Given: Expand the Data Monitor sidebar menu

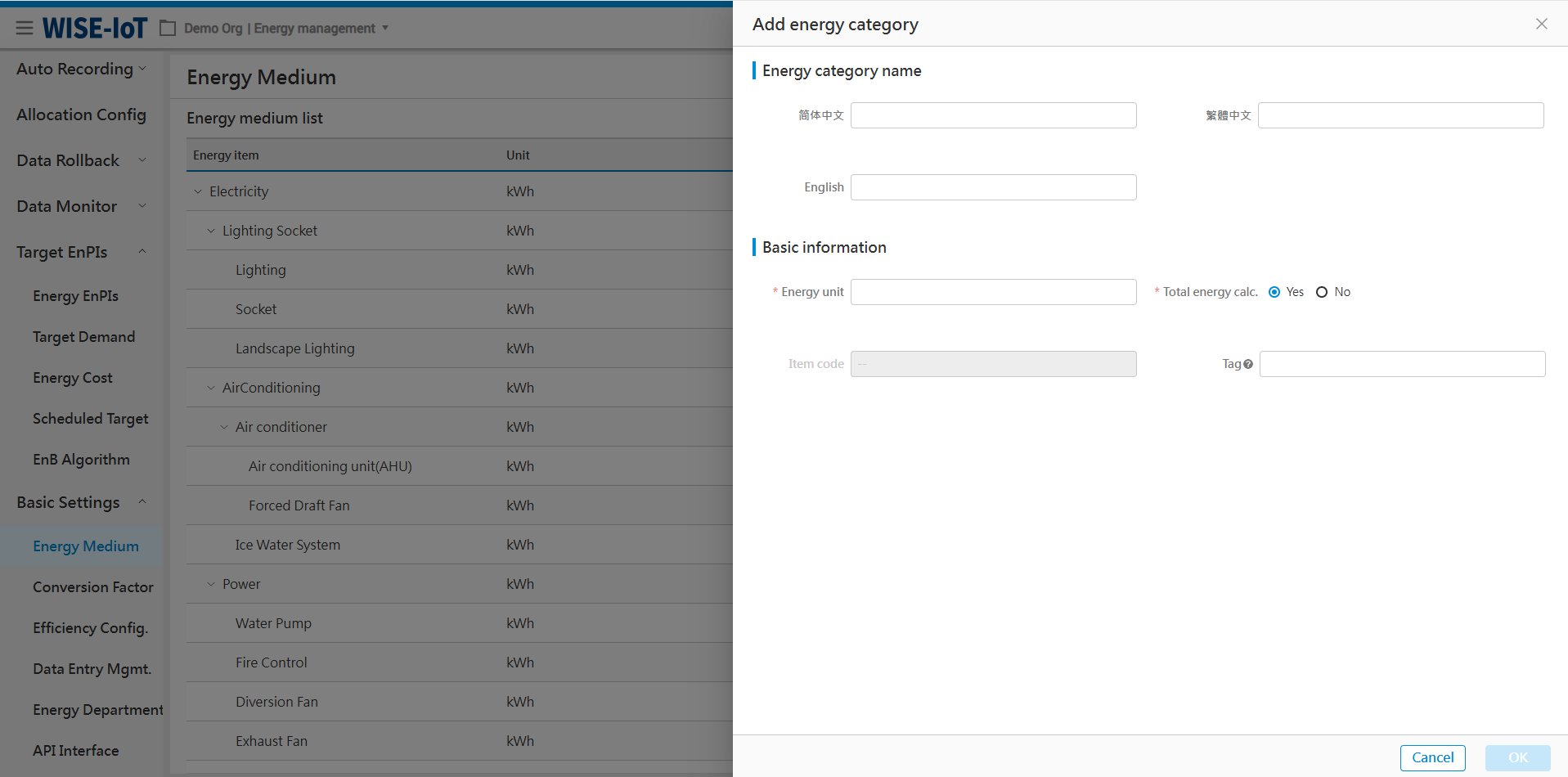Looking at the screenshot, I should [142, 206].
